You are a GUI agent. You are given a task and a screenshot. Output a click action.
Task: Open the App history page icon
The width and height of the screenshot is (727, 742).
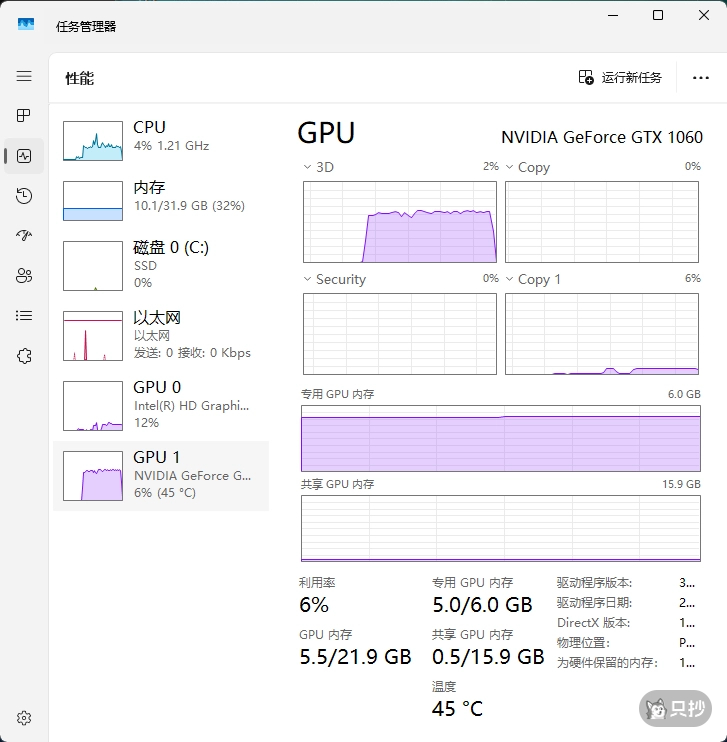(x=24, y=196)
